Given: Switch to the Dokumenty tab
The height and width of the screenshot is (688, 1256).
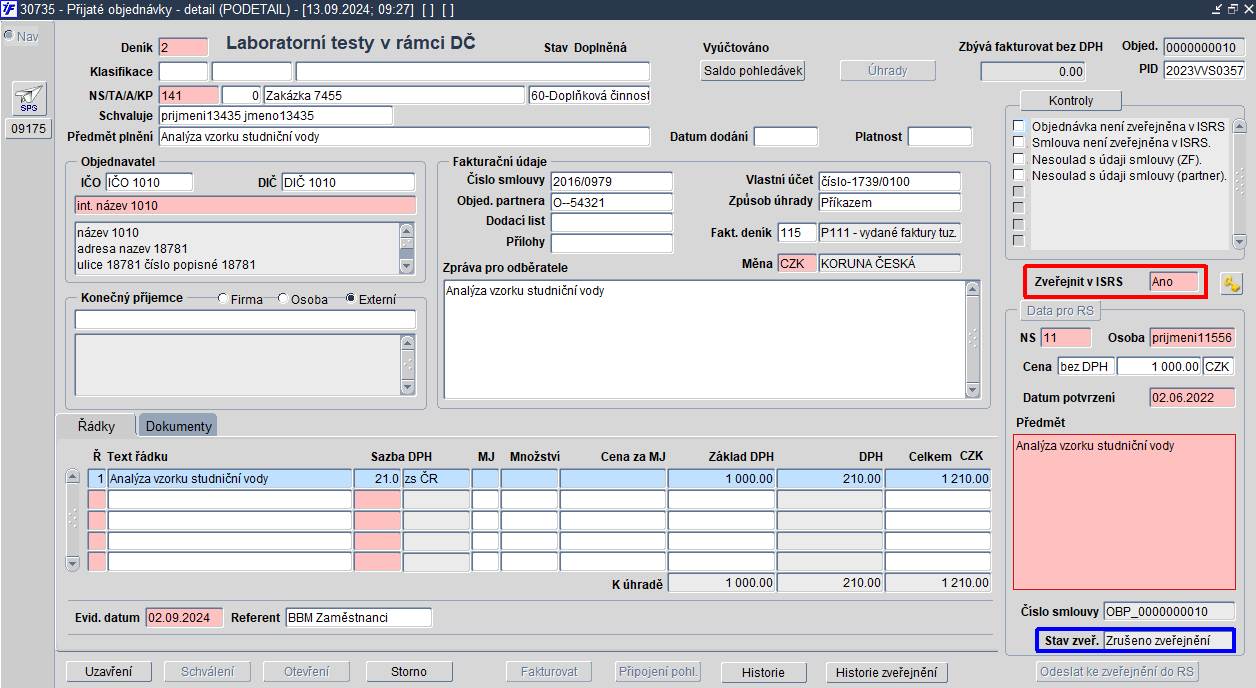Looking at the screenshot, I should (x=179, y=426).
